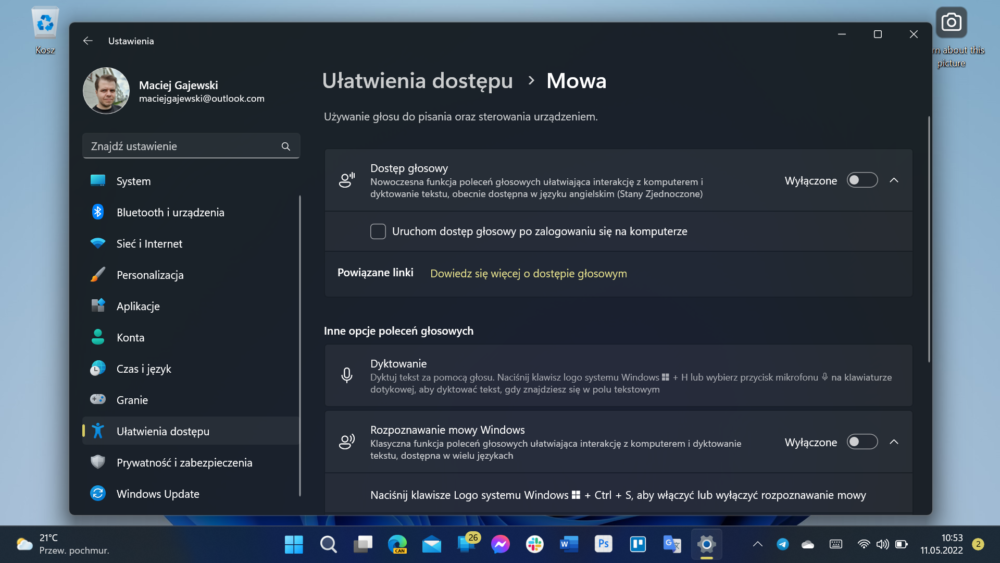Open Telegram in the system tray
The height and width of the screenshot is (563, 1000).
(x=783, y=545)
